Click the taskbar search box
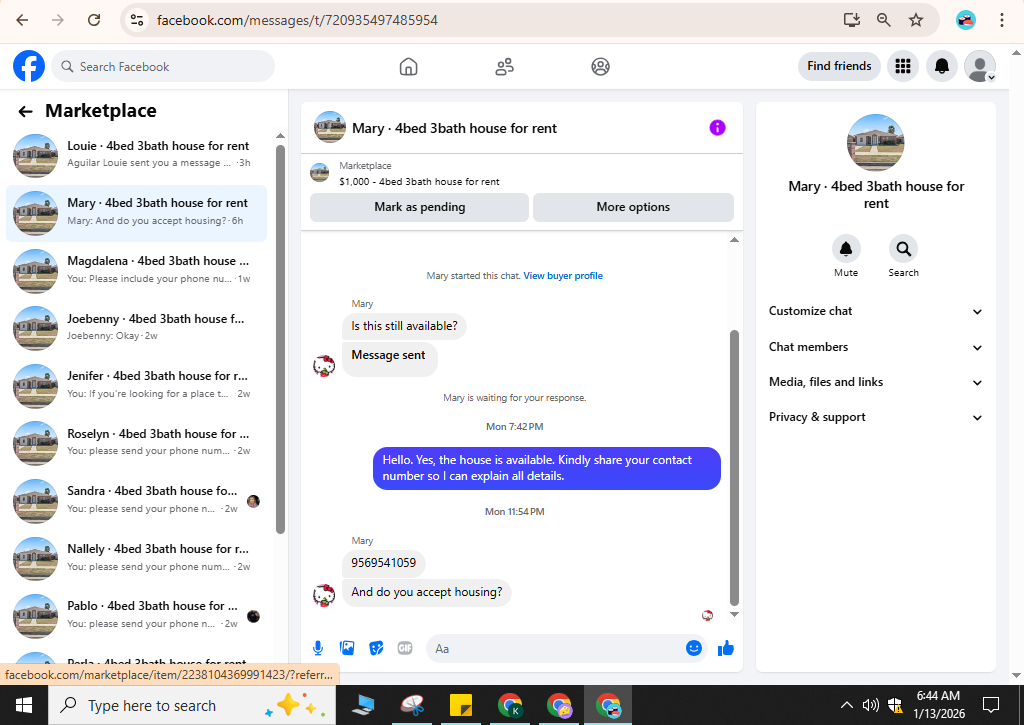 (192, 705)
